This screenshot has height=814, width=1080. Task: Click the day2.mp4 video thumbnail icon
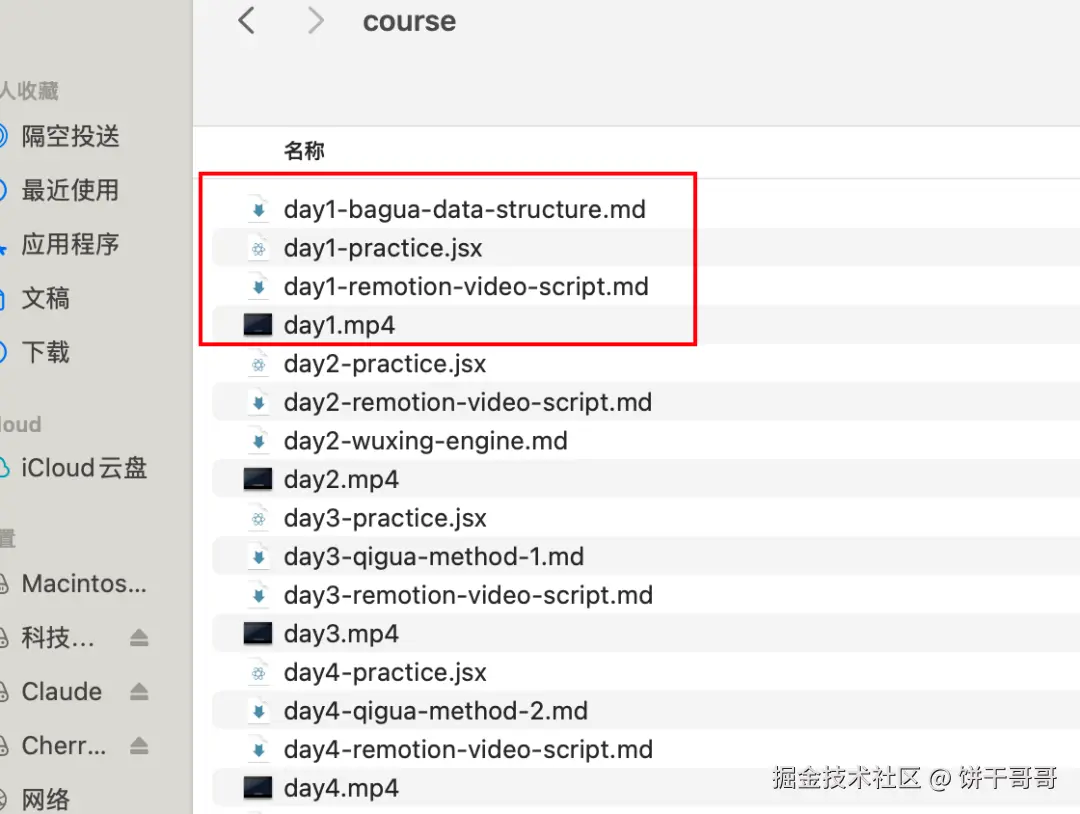258,479
